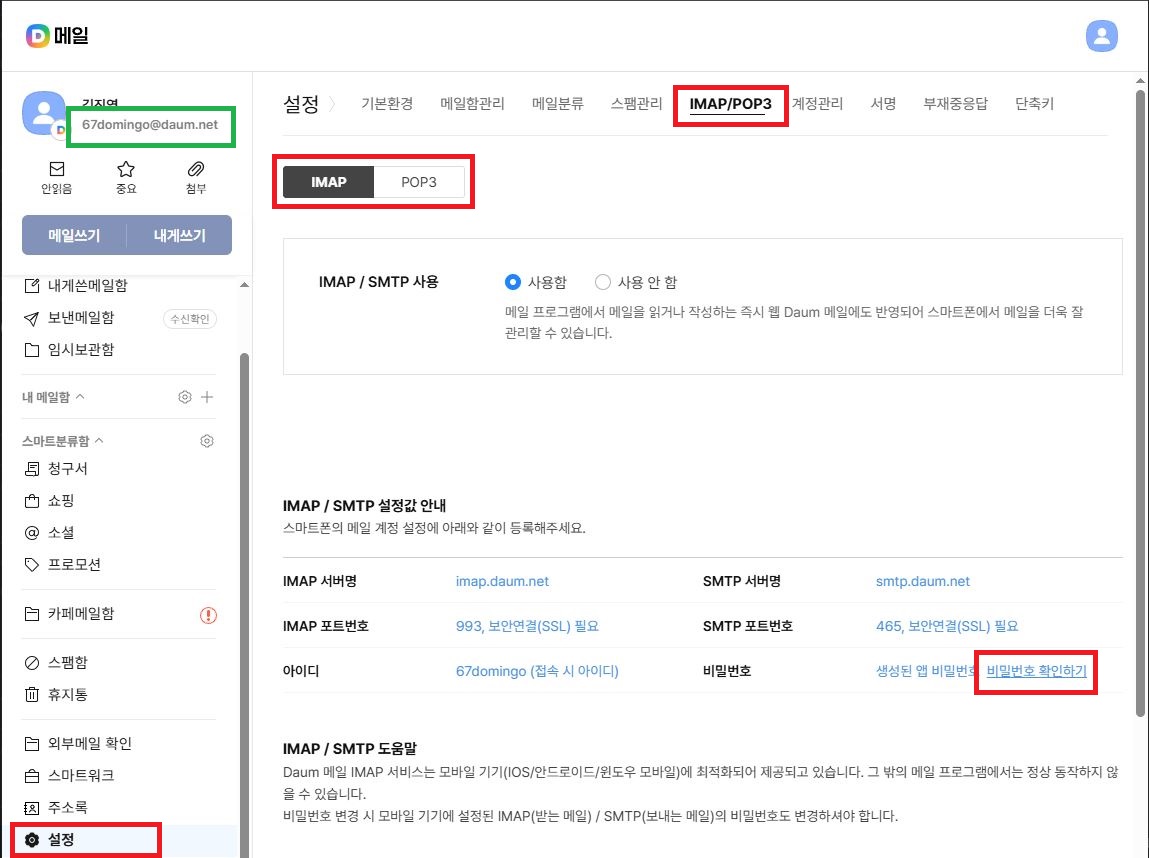The height and width of the screenshot is (858, 1149).
Task: Switch to the 메일함관리 settings tab
Action: tap(473, 104)
